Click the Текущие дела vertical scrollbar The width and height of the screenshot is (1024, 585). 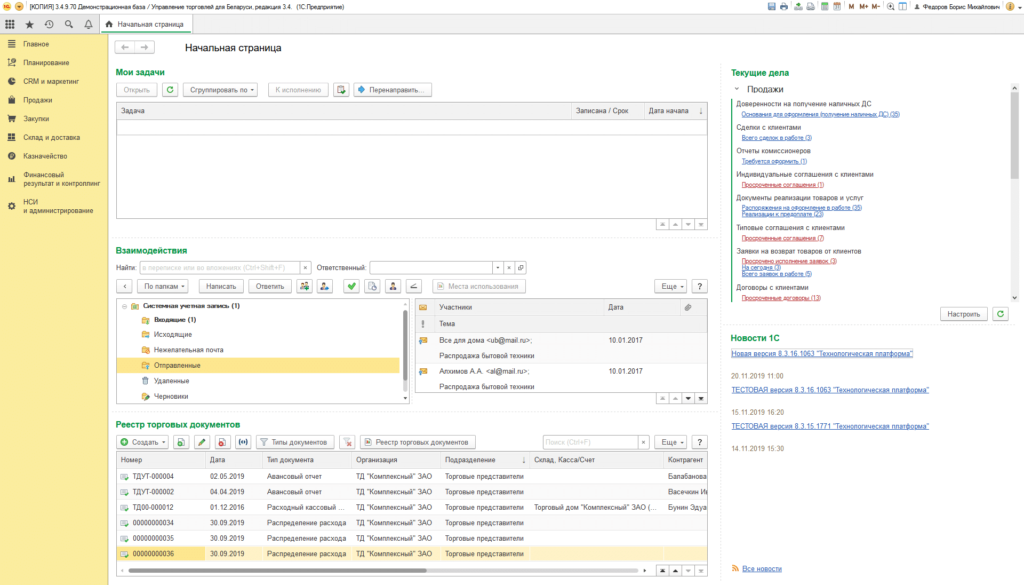(x=1014, y=134)
